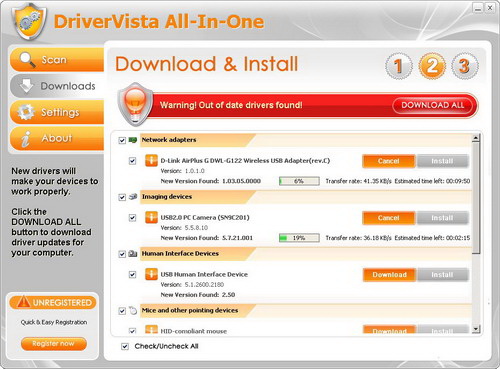Image resolution: width=500 pixels, height=369 pixels.
Task: Click the New Version Found 5.7.21.001 text
Action: pos(207,238)
